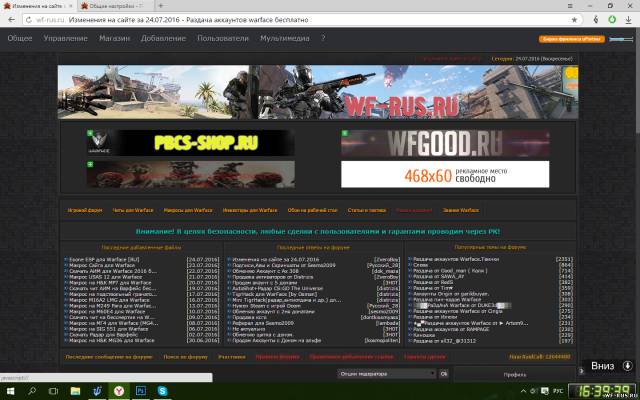Screen dimensions: 640x400
Task: Click the browser back arrow
Action: click(x=11, y=20)
